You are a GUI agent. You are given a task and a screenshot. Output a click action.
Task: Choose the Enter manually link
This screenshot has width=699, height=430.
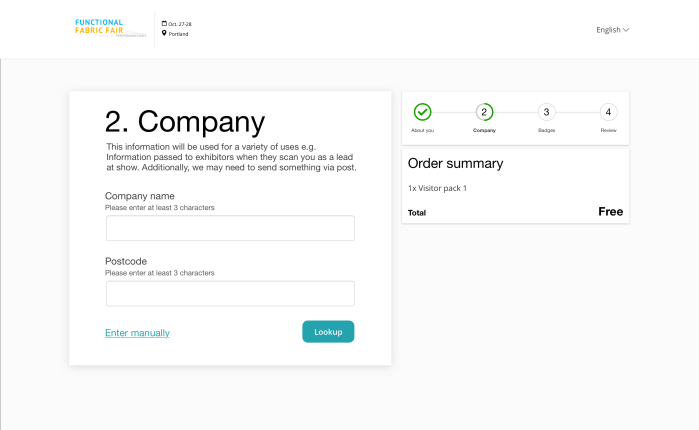(x=137, y=333)
